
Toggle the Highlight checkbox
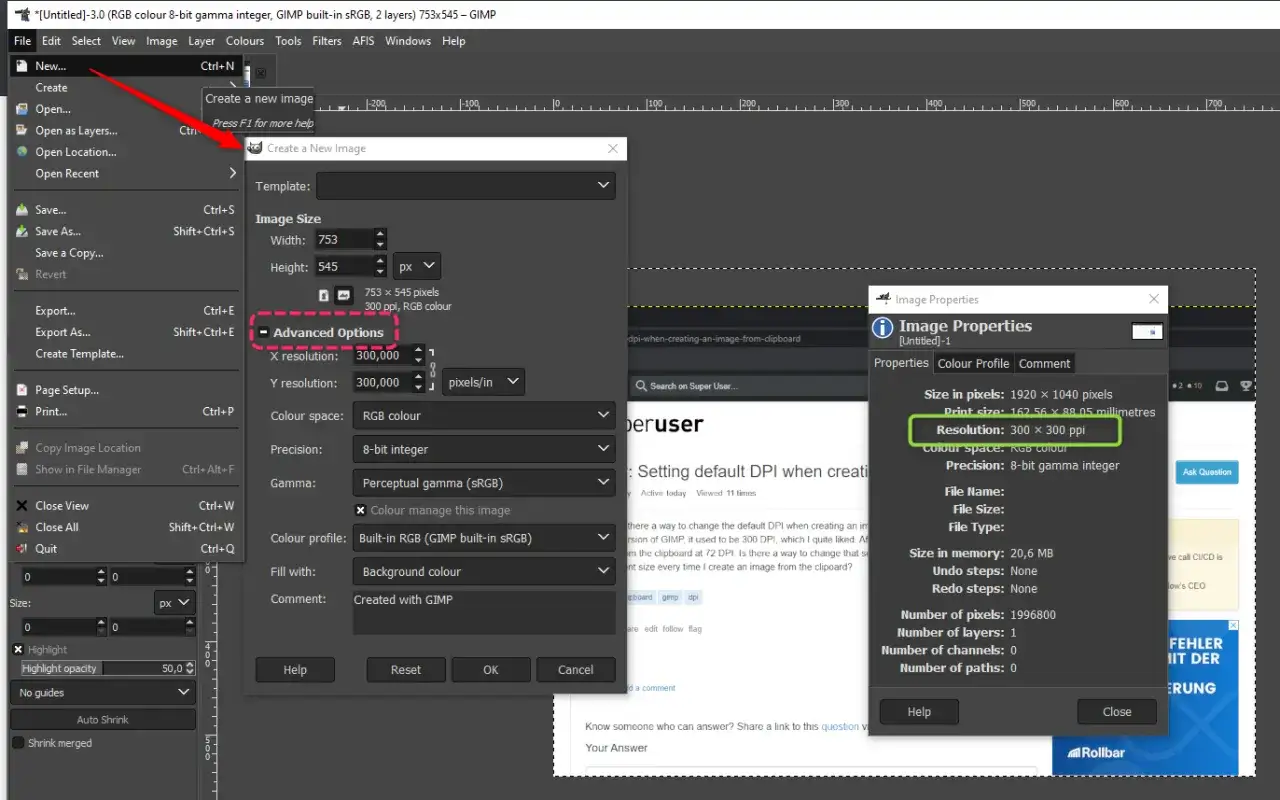[x=18, y=649]
